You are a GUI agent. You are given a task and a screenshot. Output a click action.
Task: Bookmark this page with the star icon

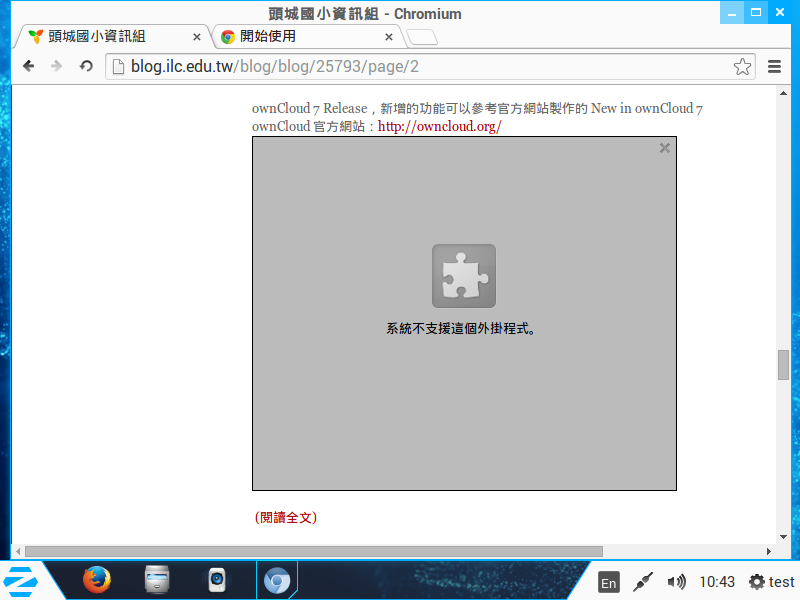(x=742, y=66)
